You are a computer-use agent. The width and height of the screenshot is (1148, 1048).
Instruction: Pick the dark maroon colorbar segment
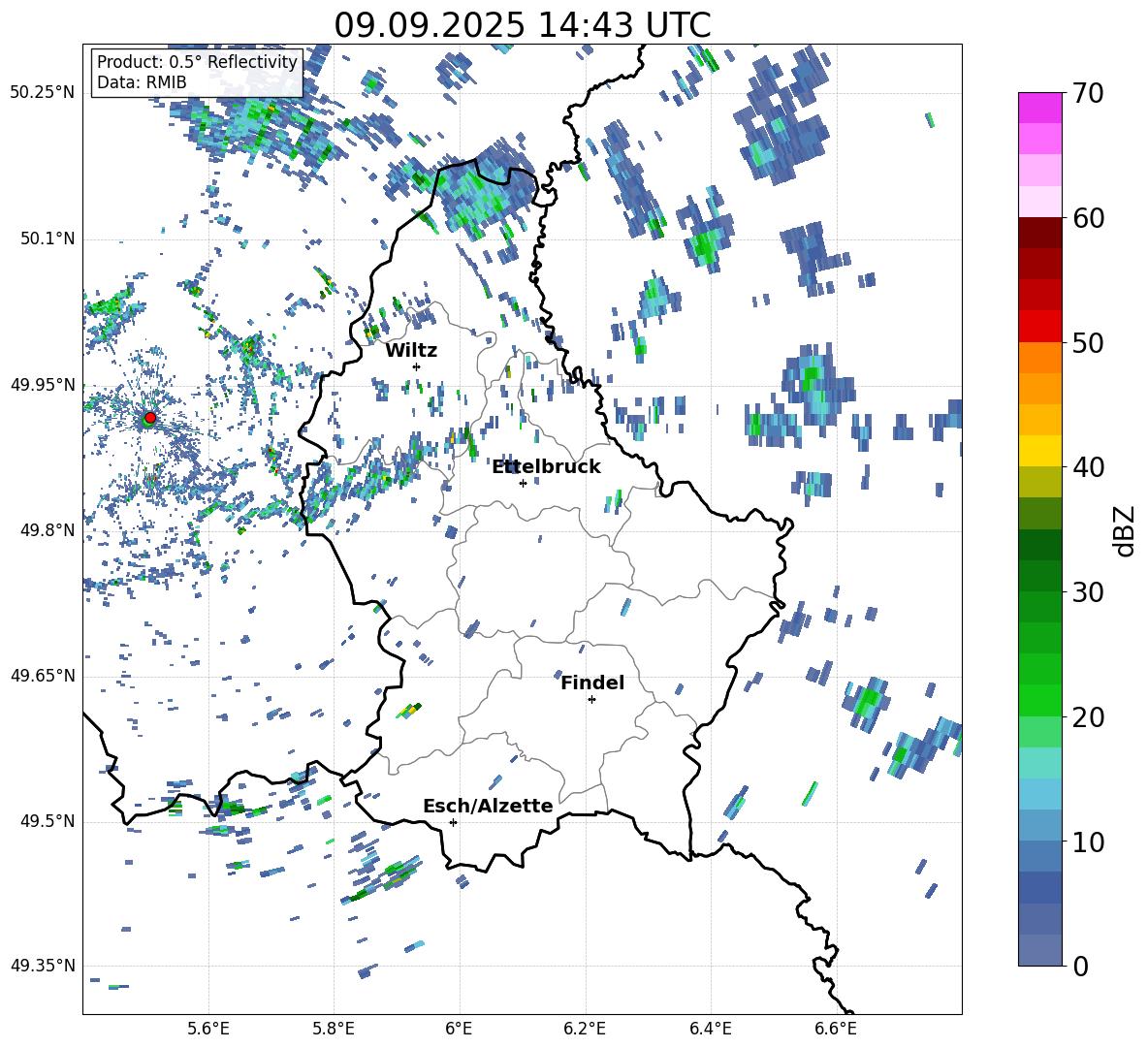[1039, 233]
